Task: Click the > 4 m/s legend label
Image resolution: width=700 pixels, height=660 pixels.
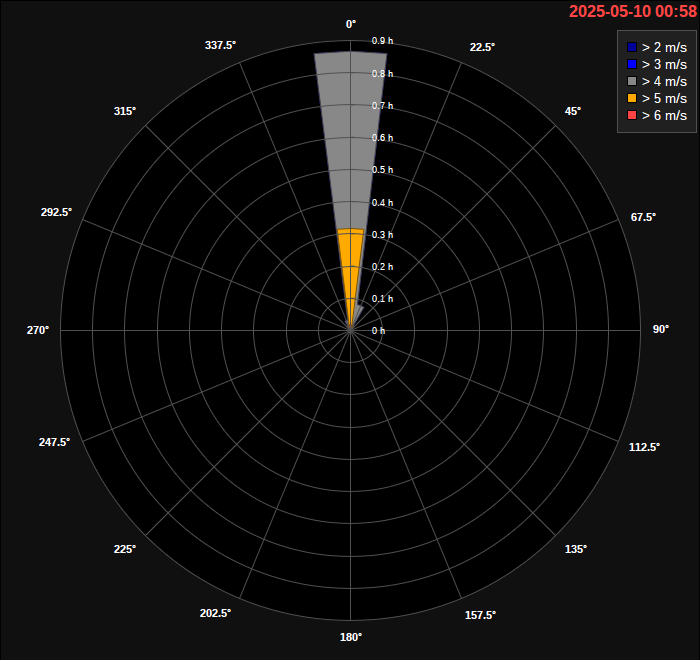Action: point(664,81)
